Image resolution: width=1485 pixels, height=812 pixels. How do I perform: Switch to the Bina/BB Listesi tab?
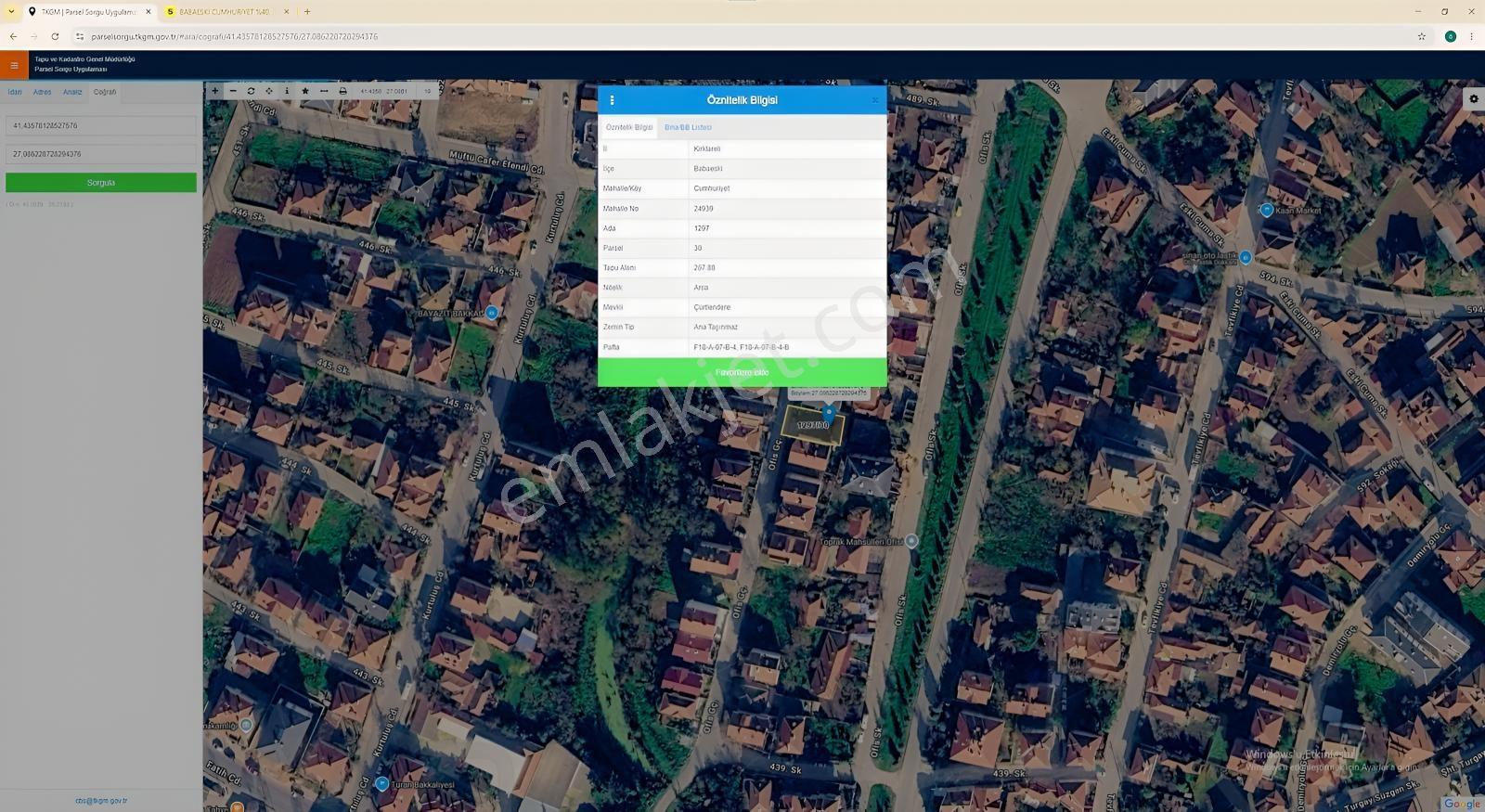click(688, 127)
